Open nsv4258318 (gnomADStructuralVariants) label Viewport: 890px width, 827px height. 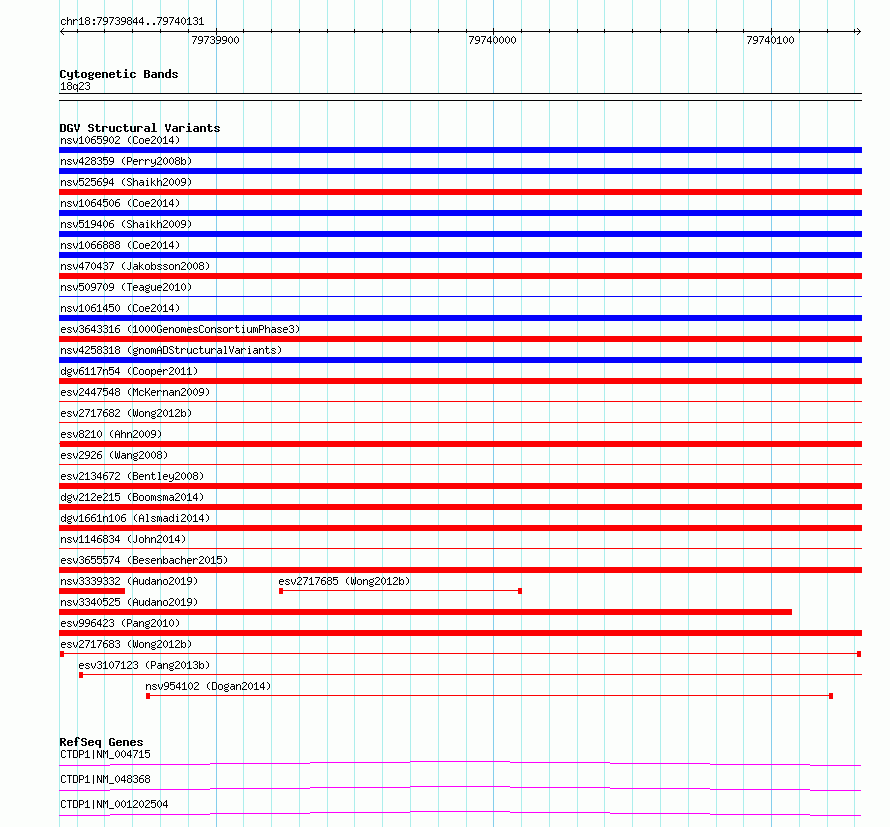point(171,350)
